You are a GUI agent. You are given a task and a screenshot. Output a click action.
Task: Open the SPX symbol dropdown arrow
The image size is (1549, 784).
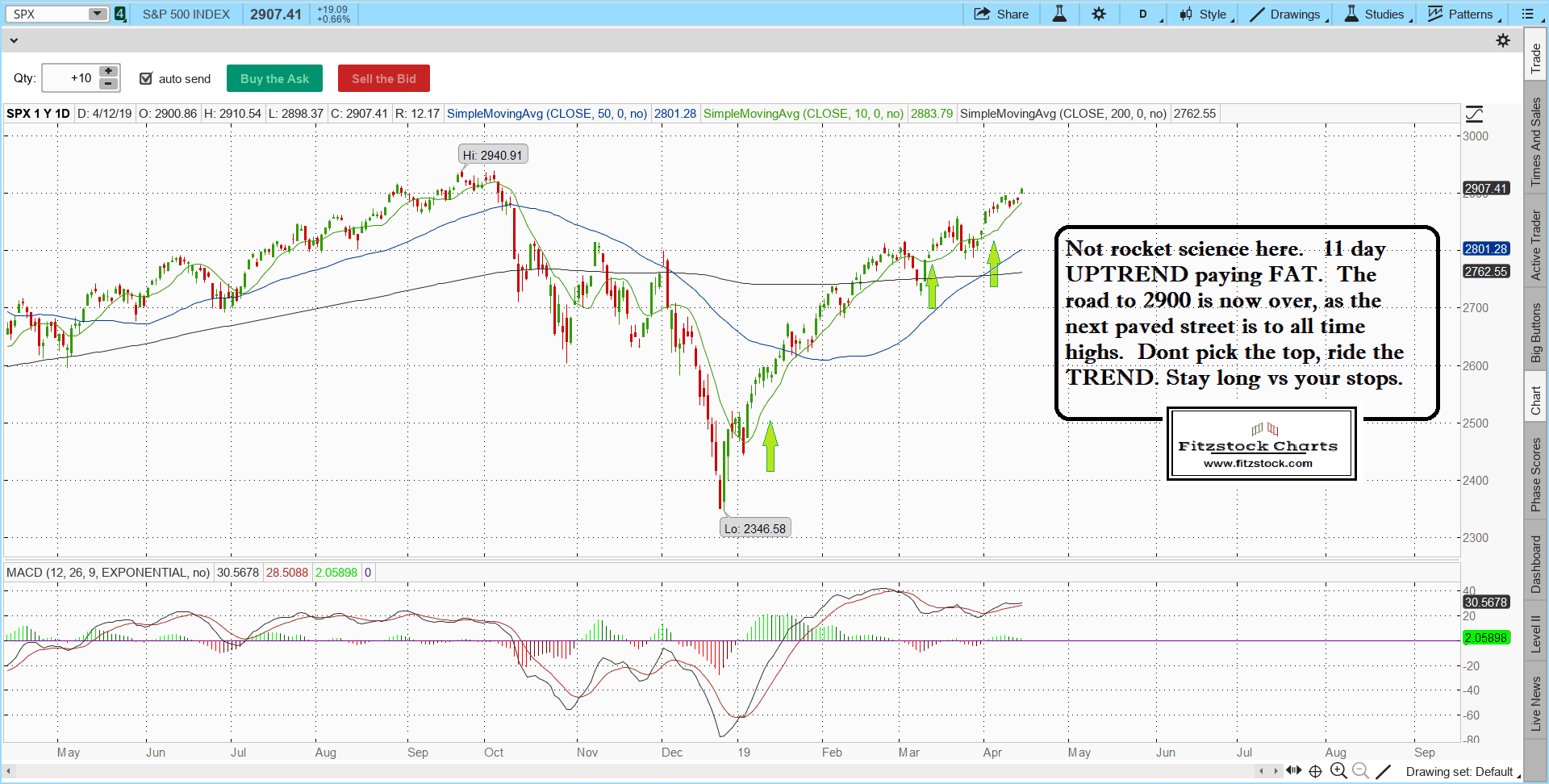pyautogui.click(x=97, y=14)
